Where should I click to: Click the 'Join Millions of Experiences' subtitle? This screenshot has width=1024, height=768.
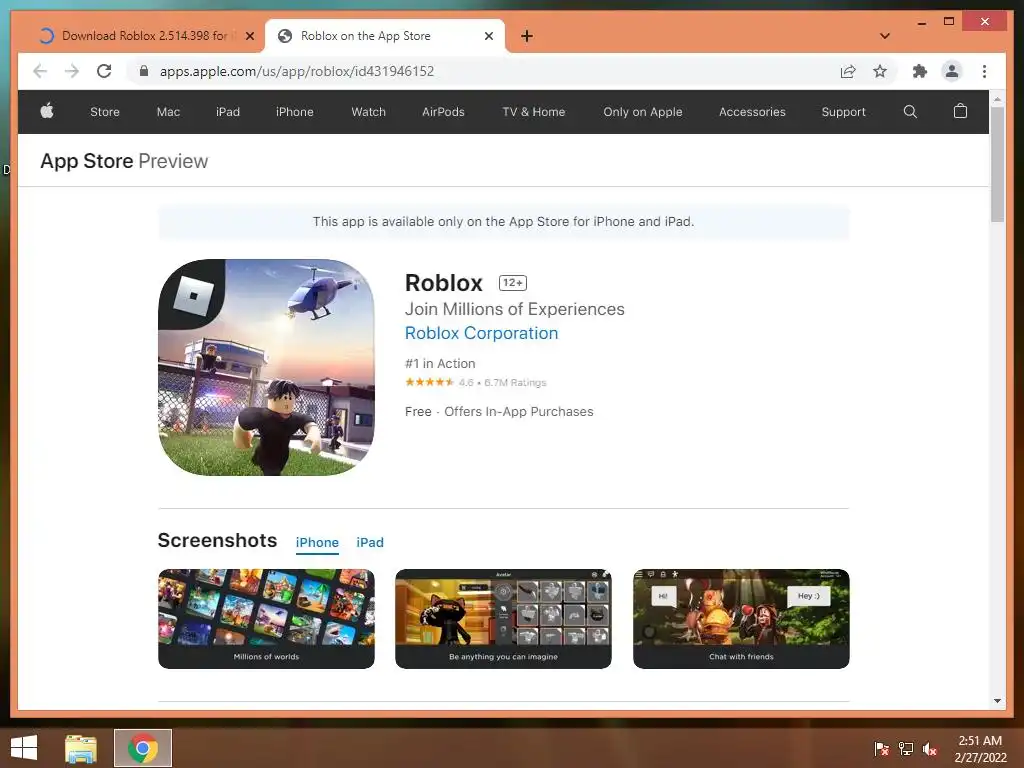click(x=515, y=309)
